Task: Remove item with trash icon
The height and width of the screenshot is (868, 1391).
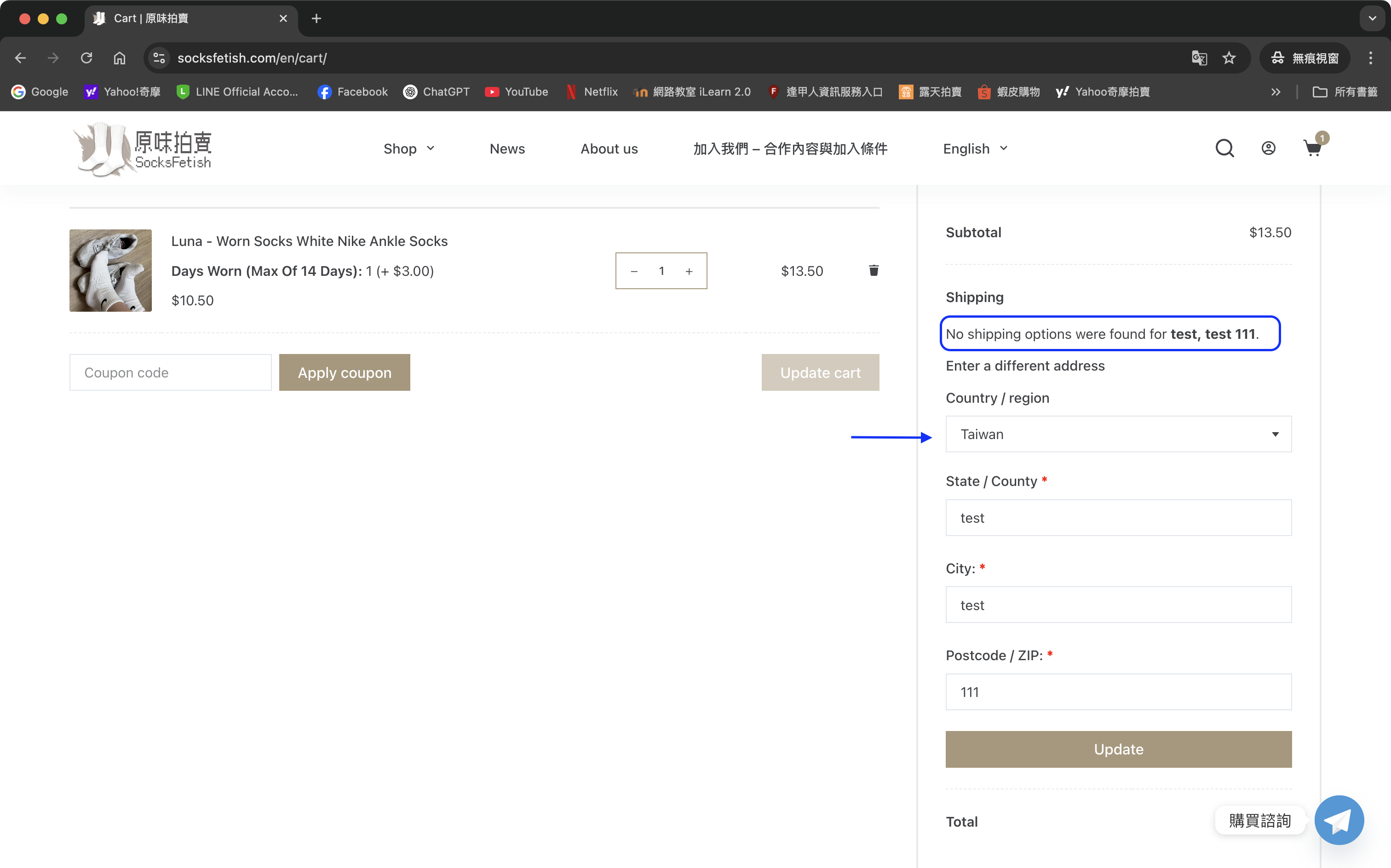Action: pyautogui.click(x=874, y=270)
